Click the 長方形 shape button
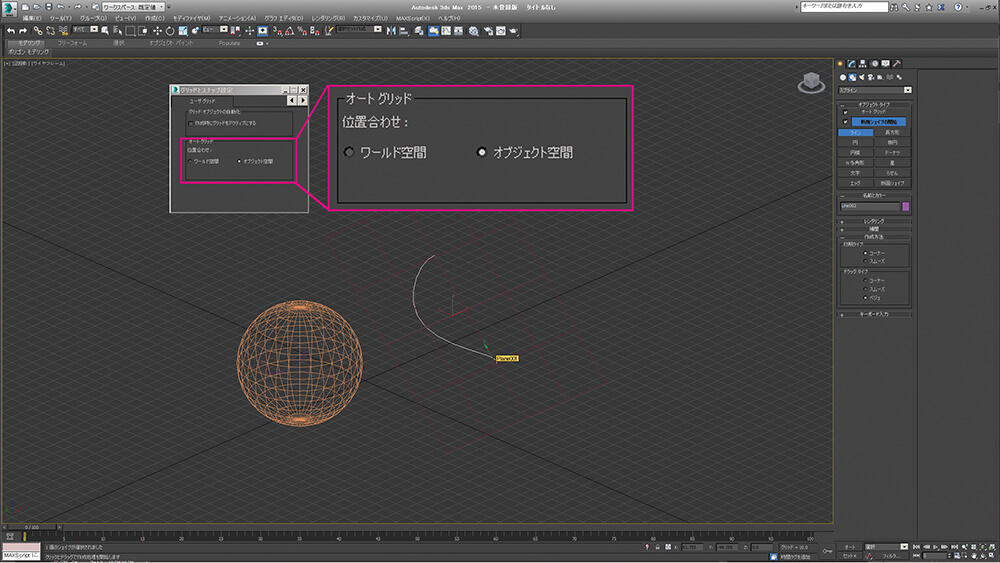This screenshot has width=1000, height=563. 892,133
